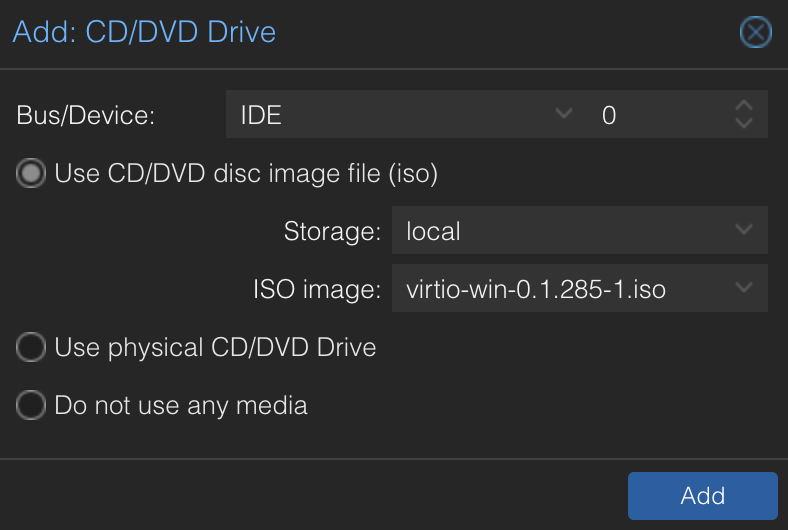Choose the no media radio button
Image resolution: width=788 pixels, height=530 pixels.
pyautogui.click(x=32, y=405)
